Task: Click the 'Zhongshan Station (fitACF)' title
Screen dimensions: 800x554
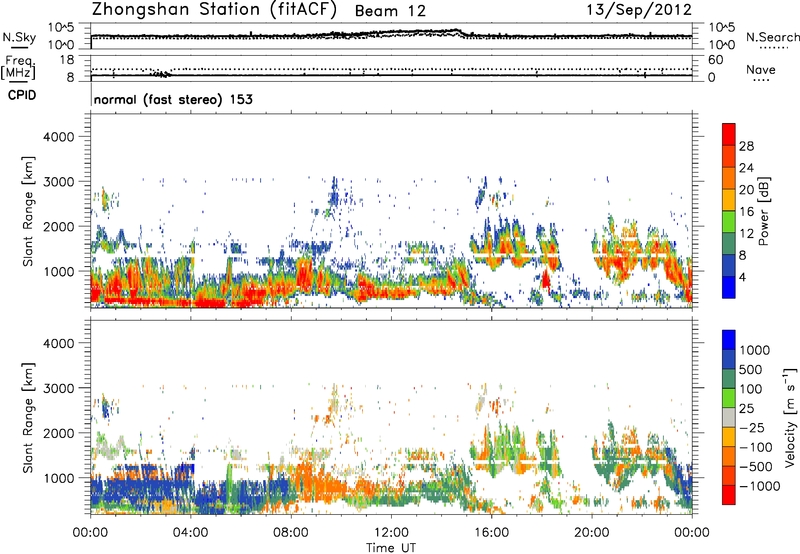Action: point(214,10)
